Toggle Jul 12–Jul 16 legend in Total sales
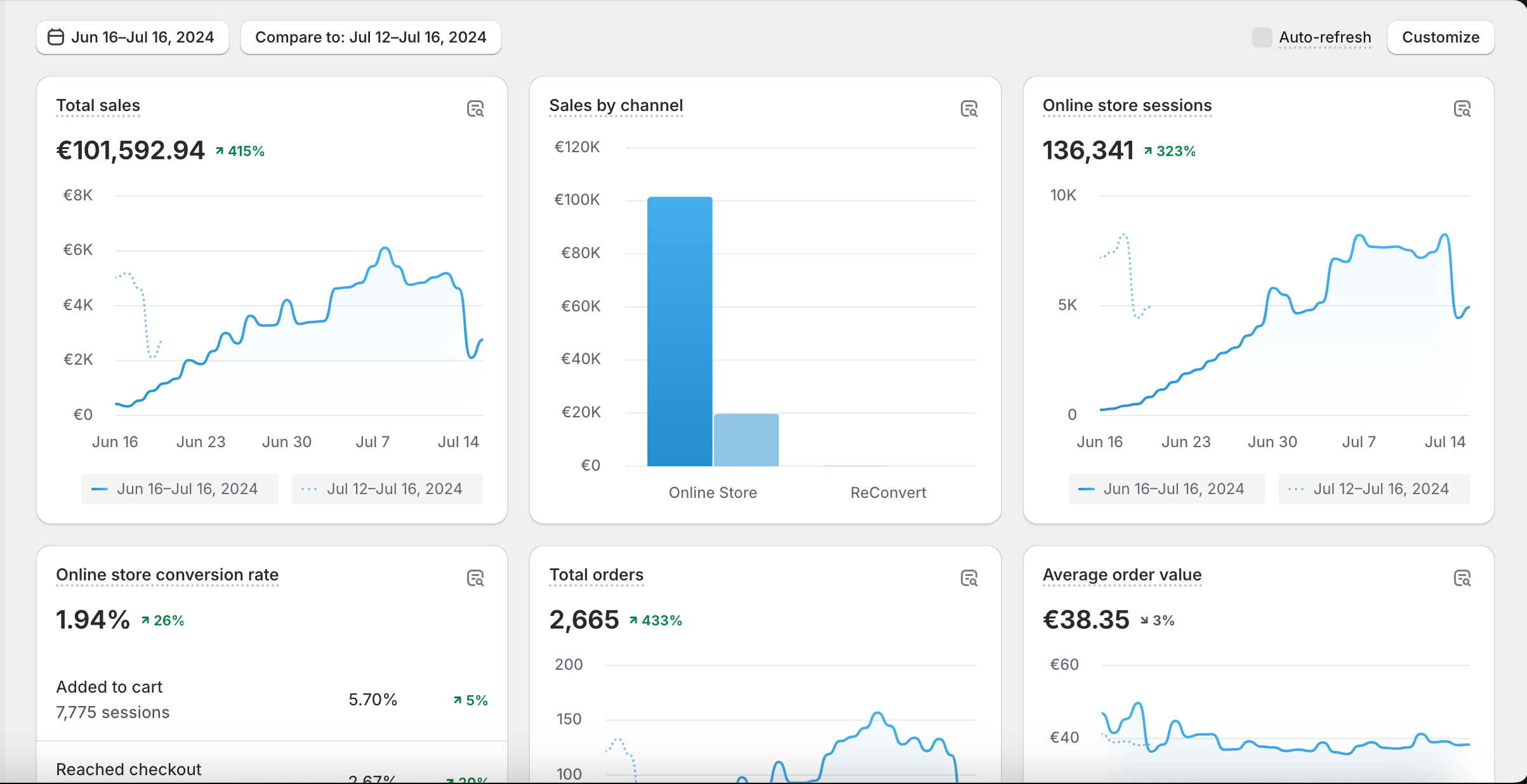 (387, 489)
